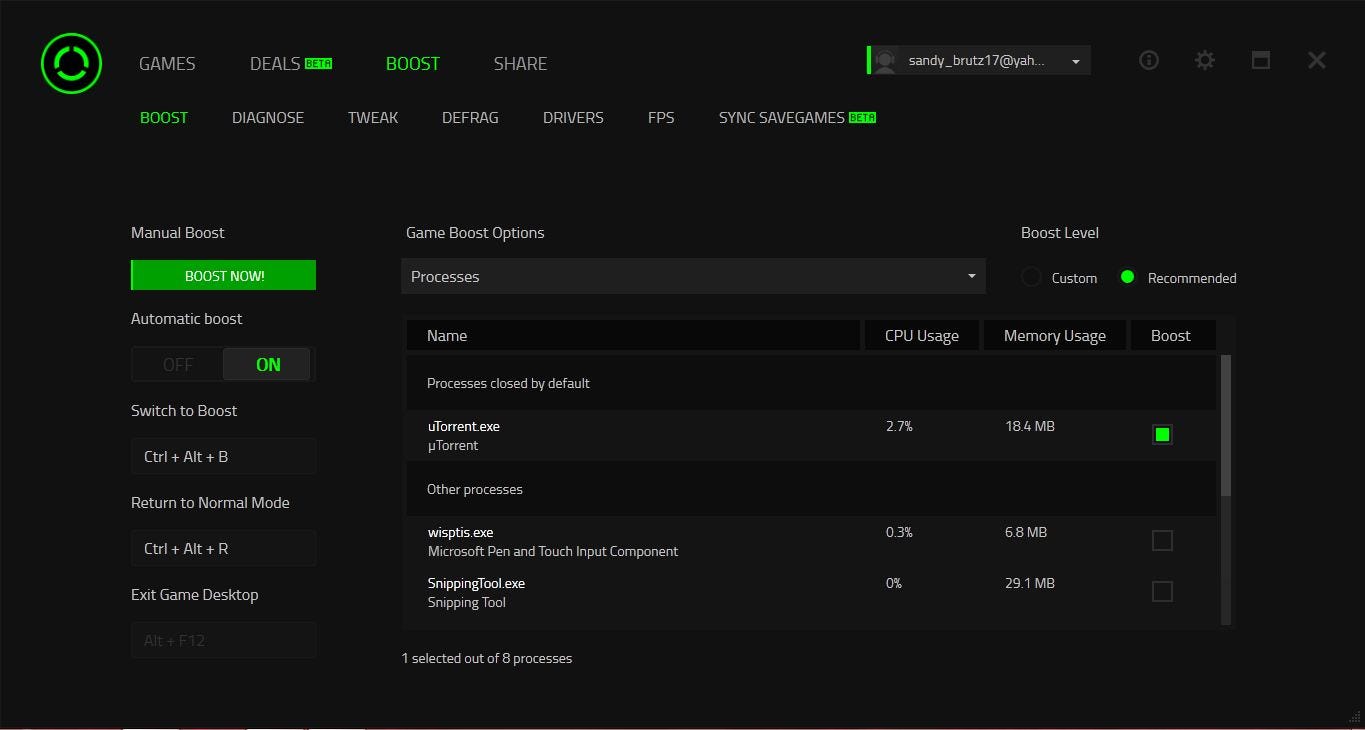Go to the SHARE tab
This screenshot has height=730, width=1365.
pyautogui.click(x=520, y=63)
